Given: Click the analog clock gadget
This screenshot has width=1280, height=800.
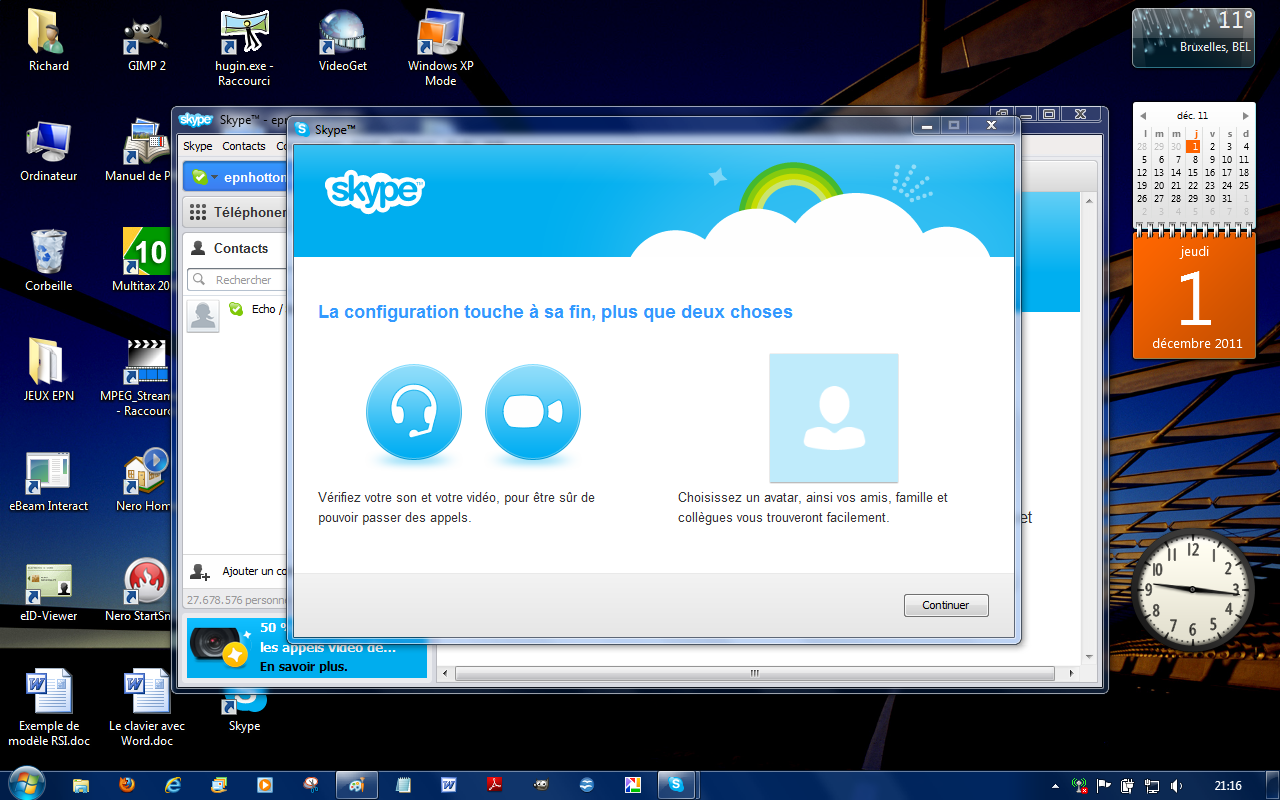Looking at the screenshot, I should click(1193, 590).
